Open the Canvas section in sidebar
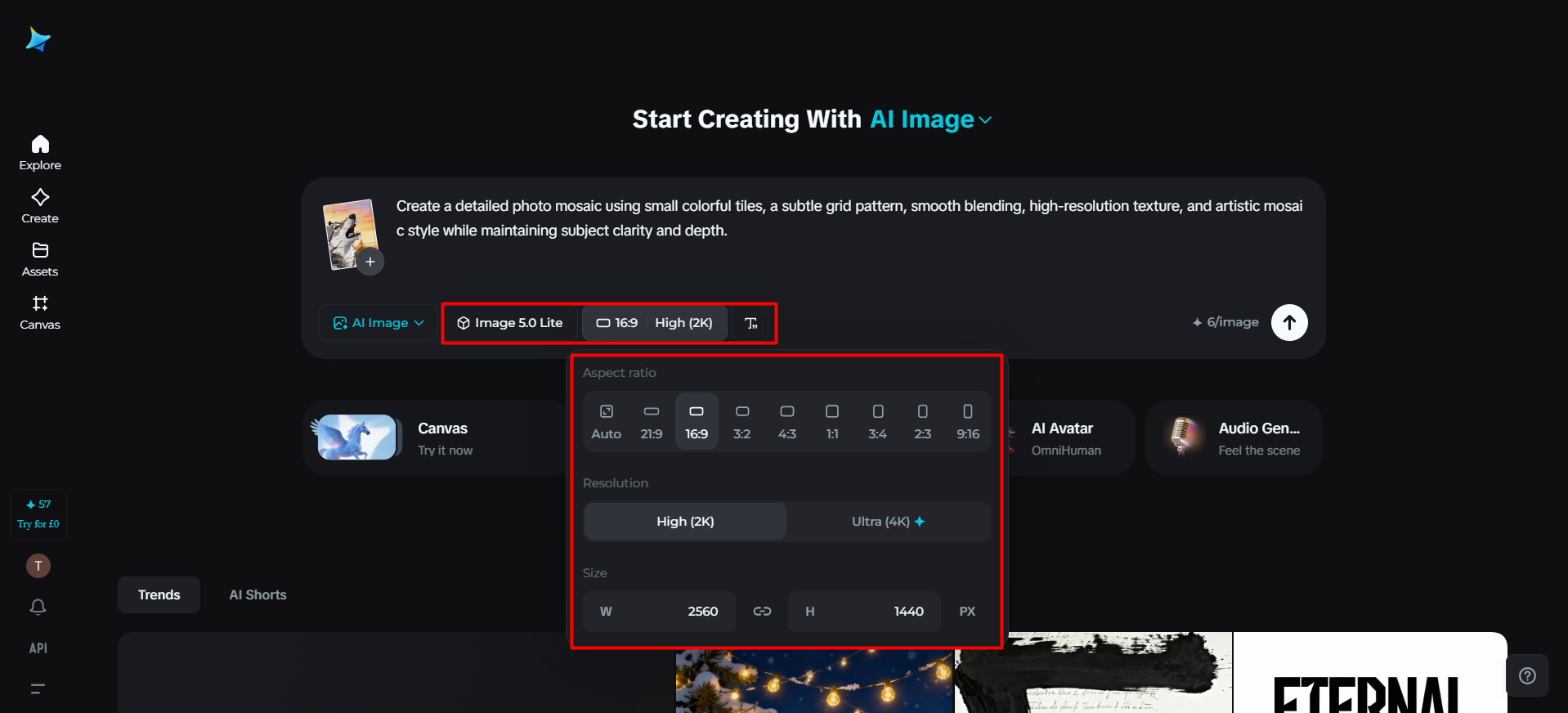Image resolution: width=1568 pixels, height=713 pixels. click(40, 312)
